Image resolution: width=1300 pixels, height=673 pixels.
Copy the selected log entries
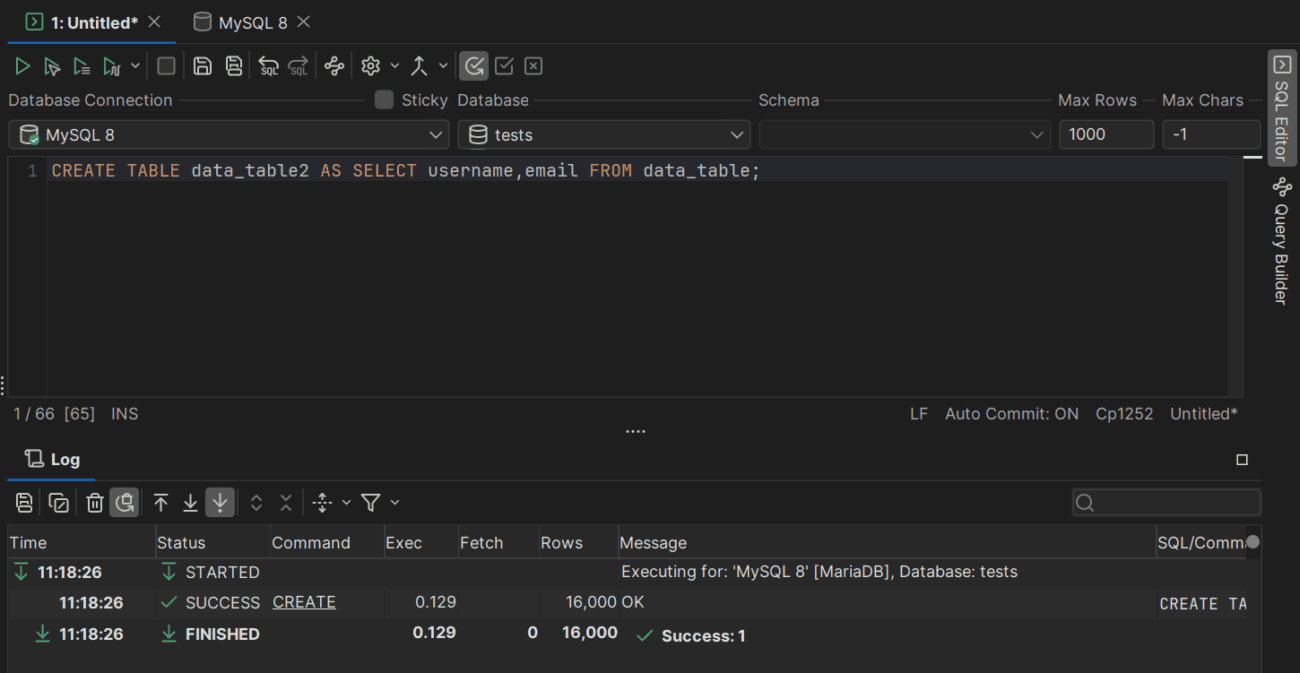(x=58, y=502)
